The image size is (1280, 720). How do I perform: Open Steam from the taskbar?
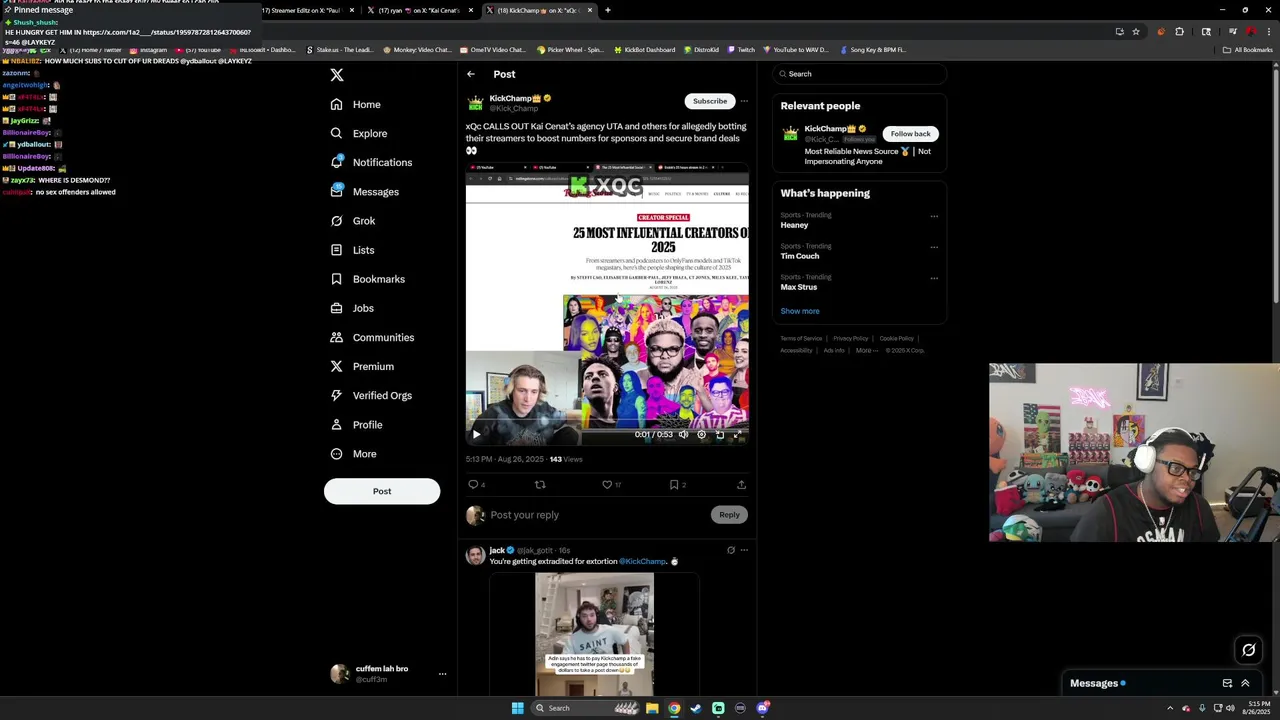(x=696, y=708)
